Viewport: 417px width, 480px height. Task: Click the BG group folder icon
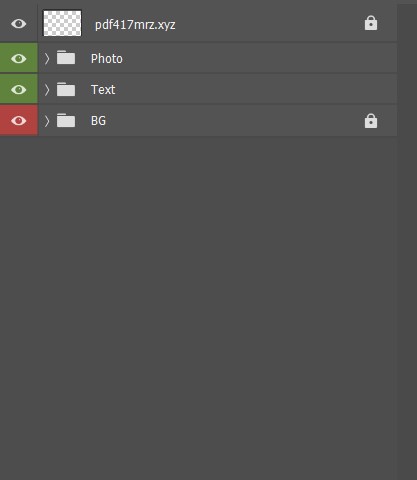pyautogui.click(x=66, y=120)
